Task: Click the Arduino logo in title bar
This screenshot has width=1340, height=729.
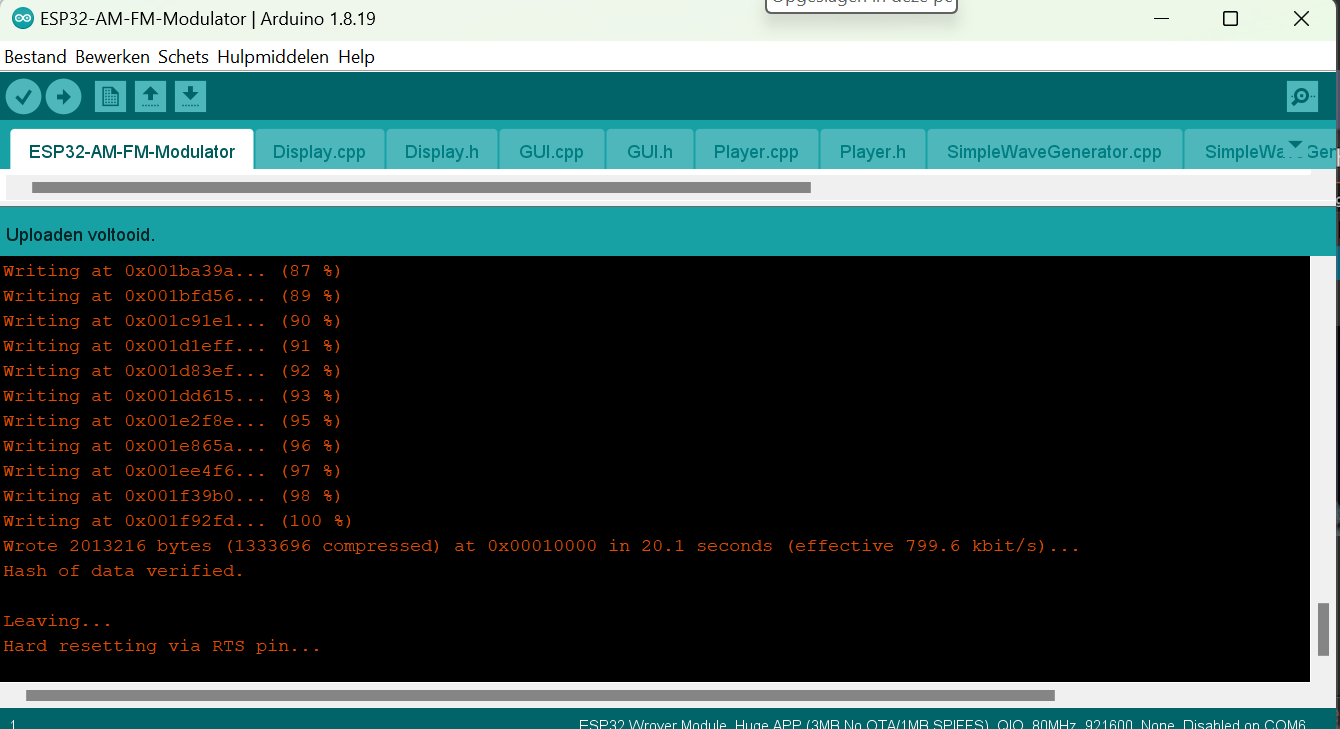Action: click(22, 19)
